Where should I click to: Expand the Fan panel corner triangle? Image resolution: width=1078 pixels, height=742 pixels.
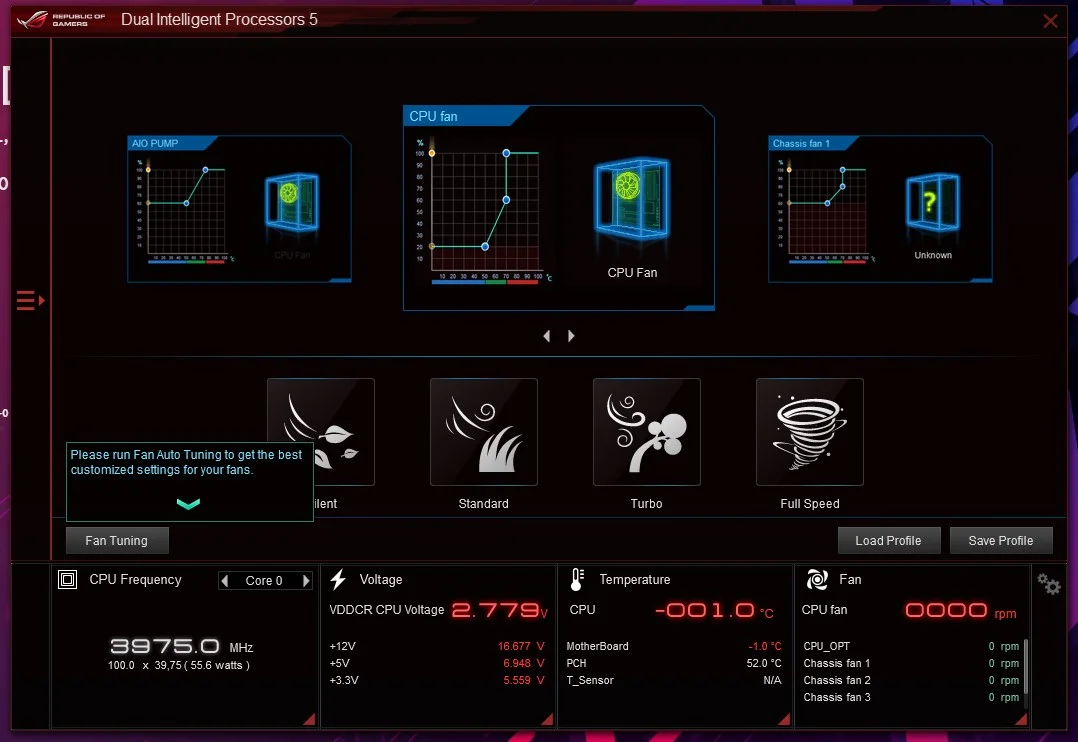point(1021,719)
